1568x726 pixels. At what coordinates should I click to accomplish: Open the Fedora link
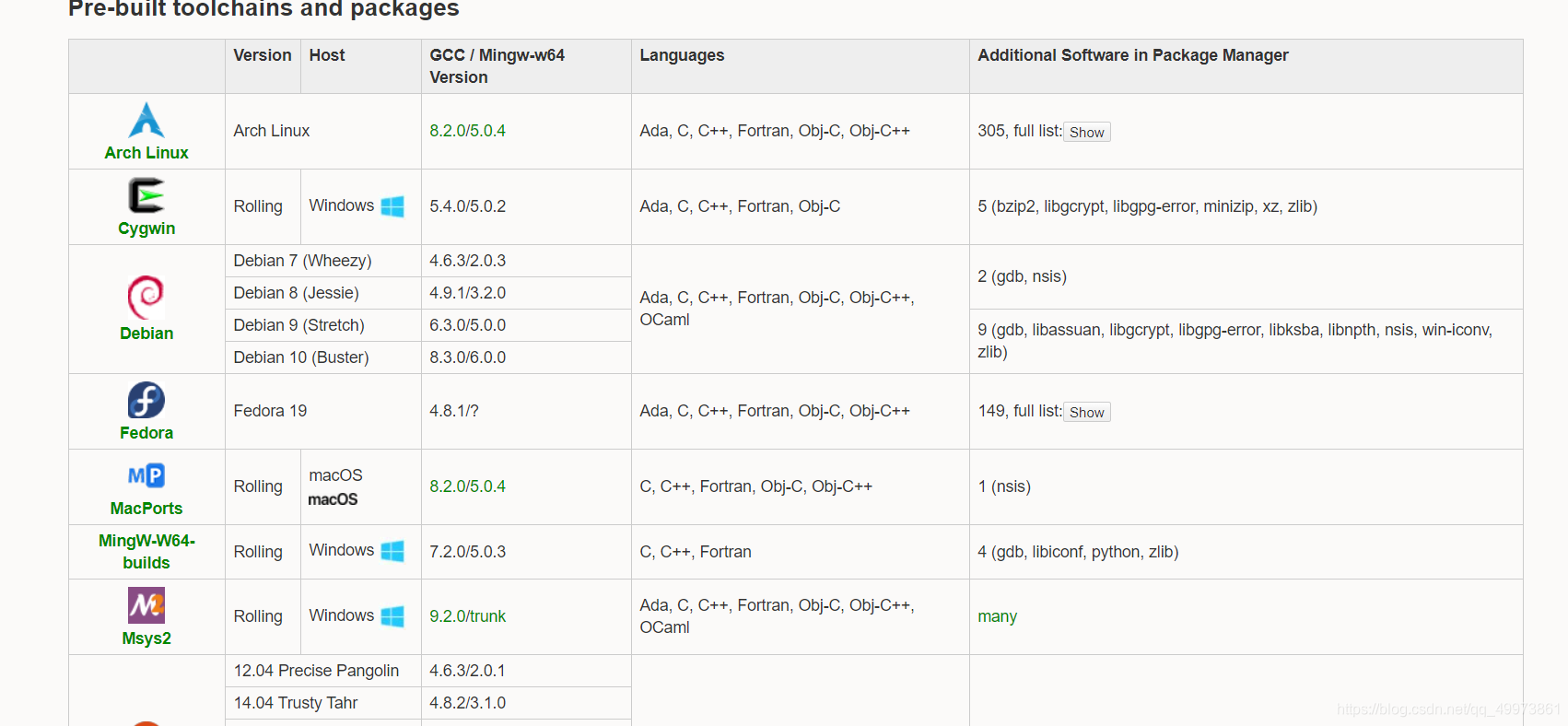click(x=146, y=433)
